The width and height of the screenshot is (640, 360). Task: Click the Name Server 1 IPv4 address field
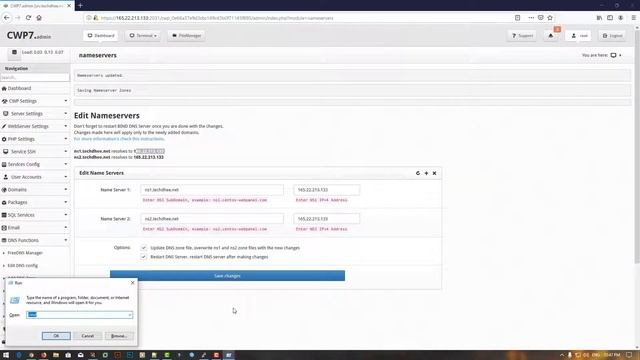click(x=327, y=190)
